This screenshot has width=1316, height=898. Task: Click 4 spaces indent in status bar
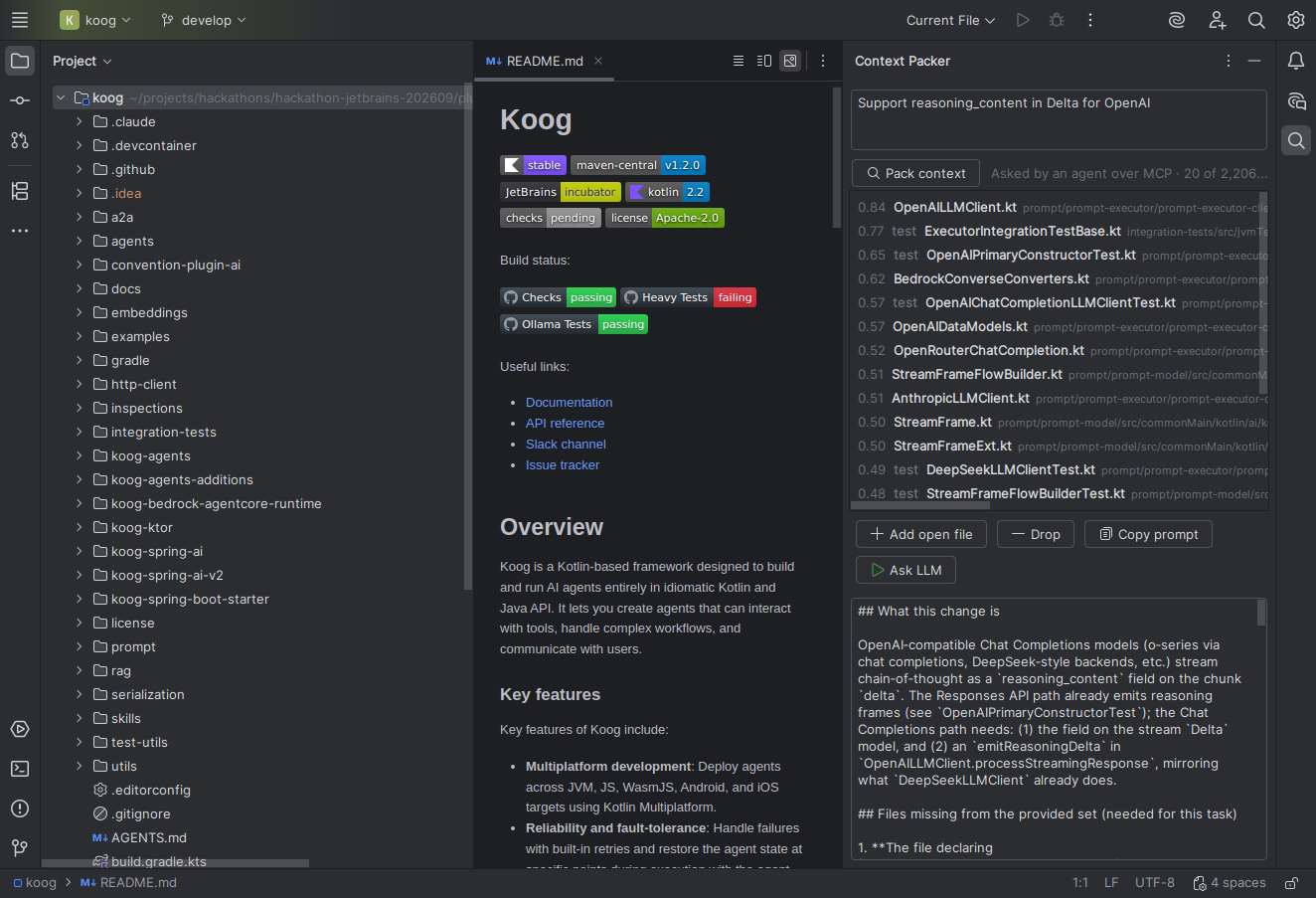pyautogui.click(x=1230, y=883)
